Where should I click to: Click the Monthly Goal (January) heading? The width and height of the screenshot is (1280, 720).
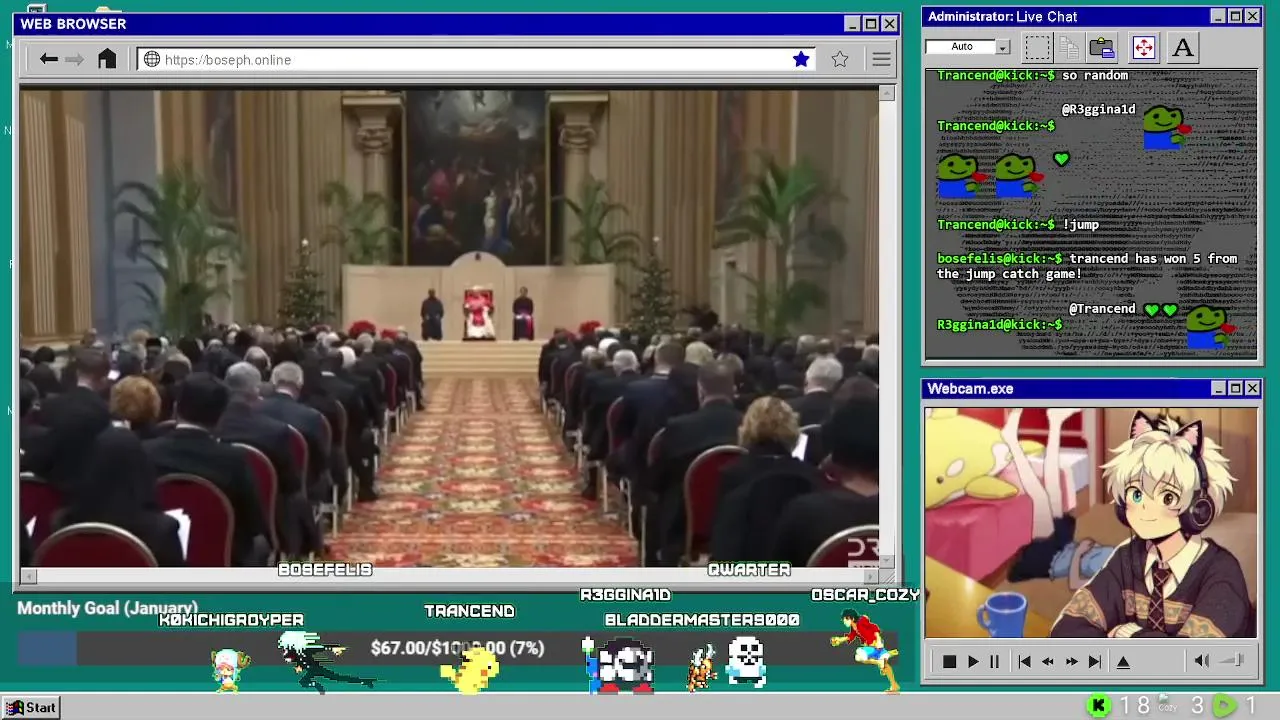point(107,608)
